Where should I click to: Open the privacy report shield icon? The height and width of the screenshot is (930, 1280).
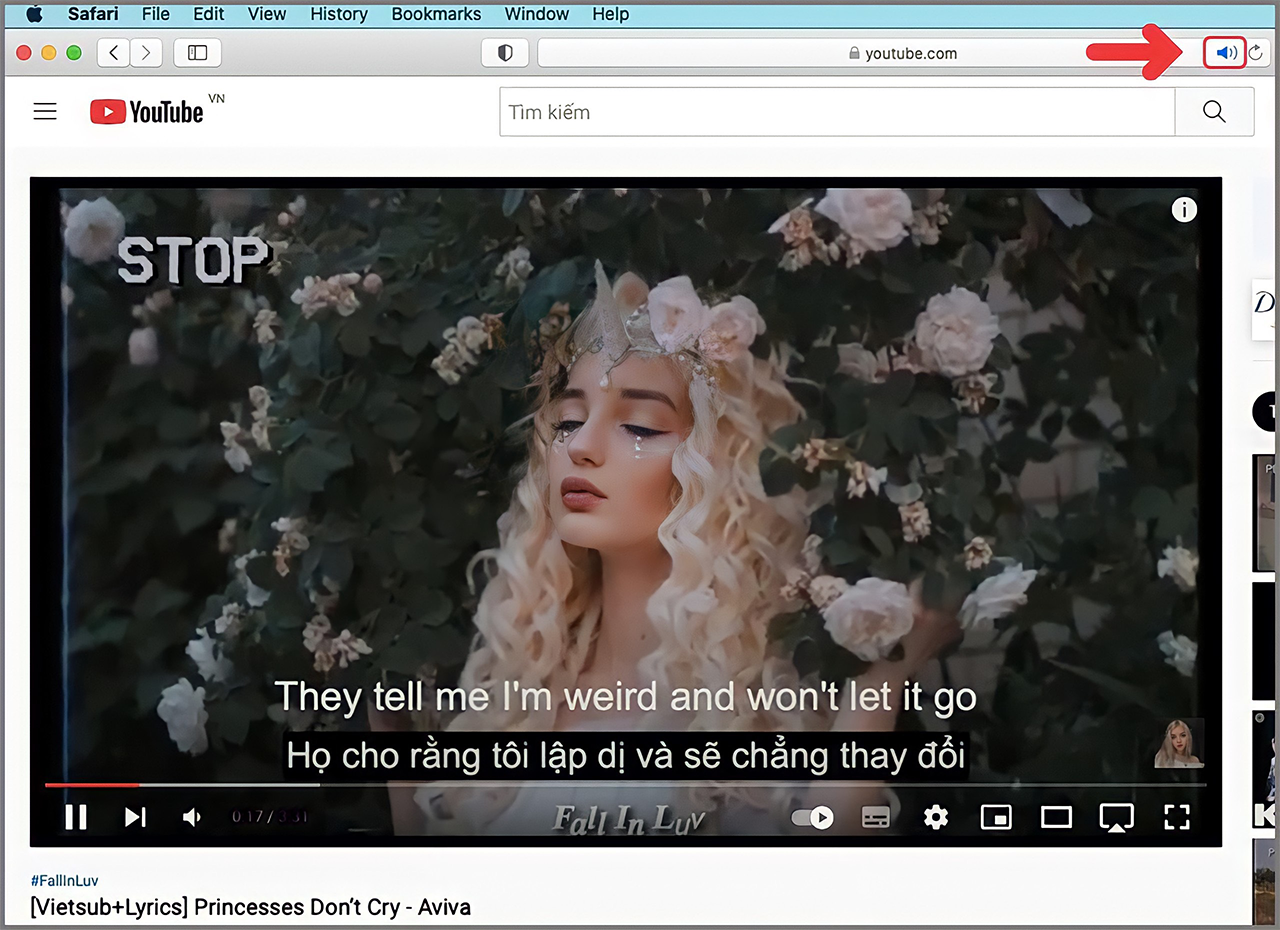505,53
